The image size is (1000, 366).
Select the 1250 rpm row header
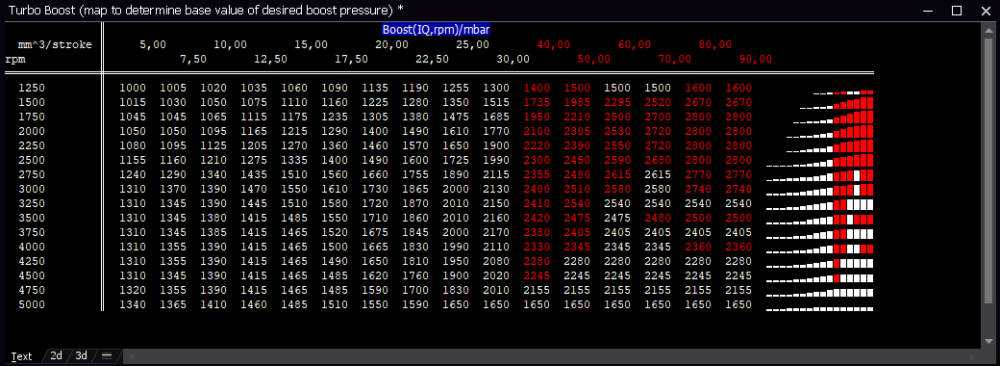coord(32,88)
